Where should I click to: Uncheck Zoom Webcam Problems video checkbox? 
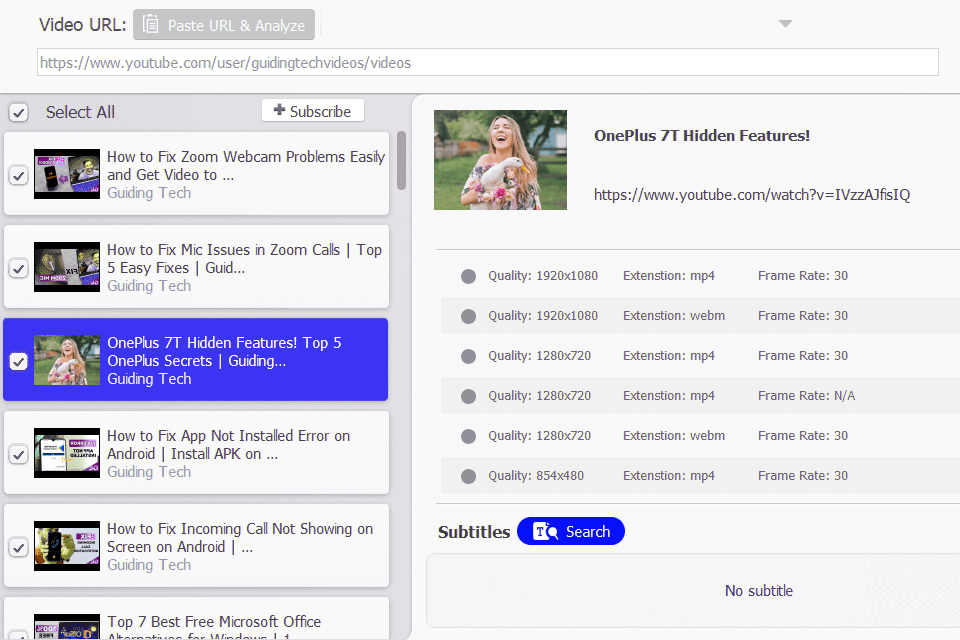(x=18, y=176)
